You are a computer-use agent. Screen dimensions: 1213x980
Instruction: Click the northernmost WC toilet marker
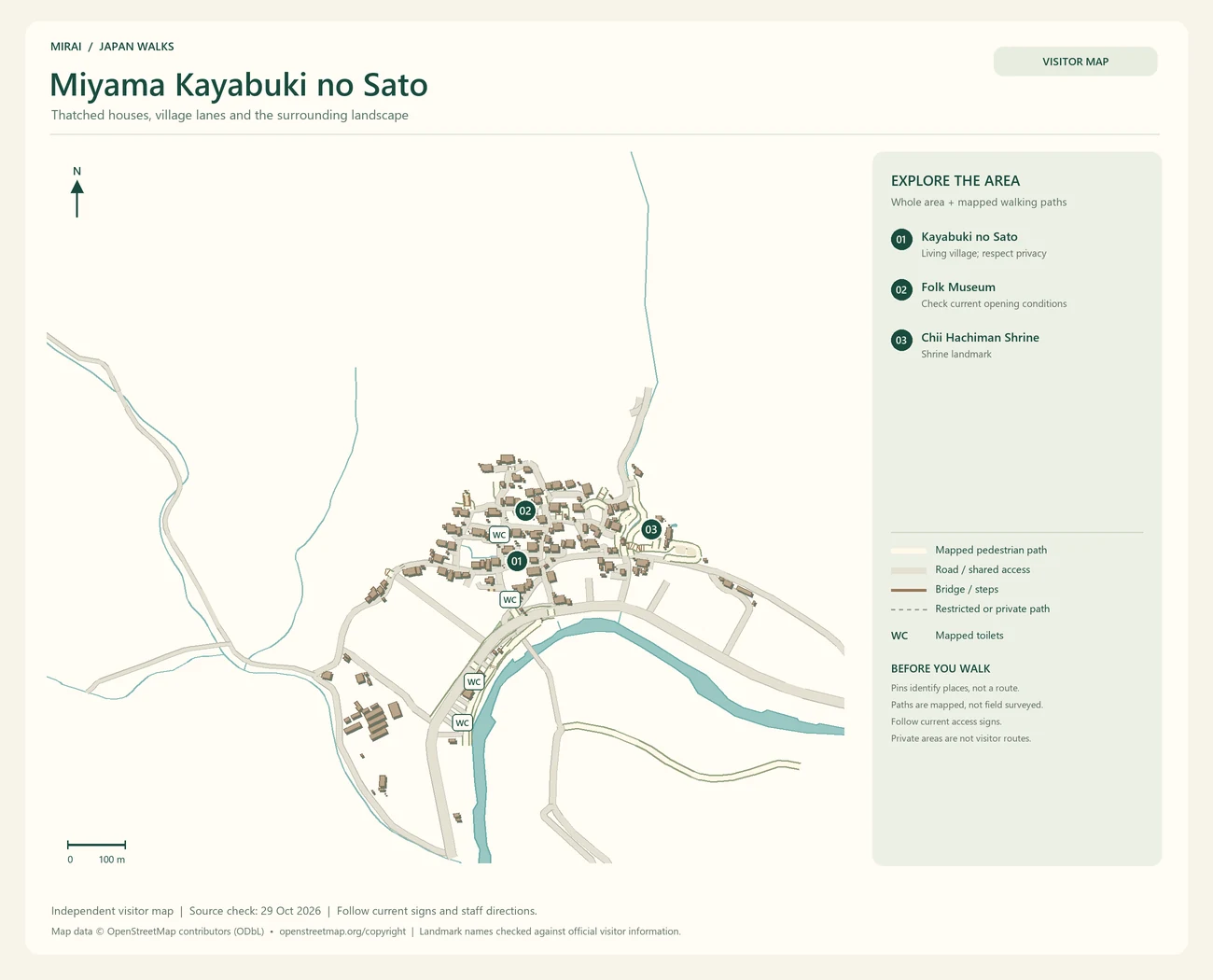pos(499,535)
